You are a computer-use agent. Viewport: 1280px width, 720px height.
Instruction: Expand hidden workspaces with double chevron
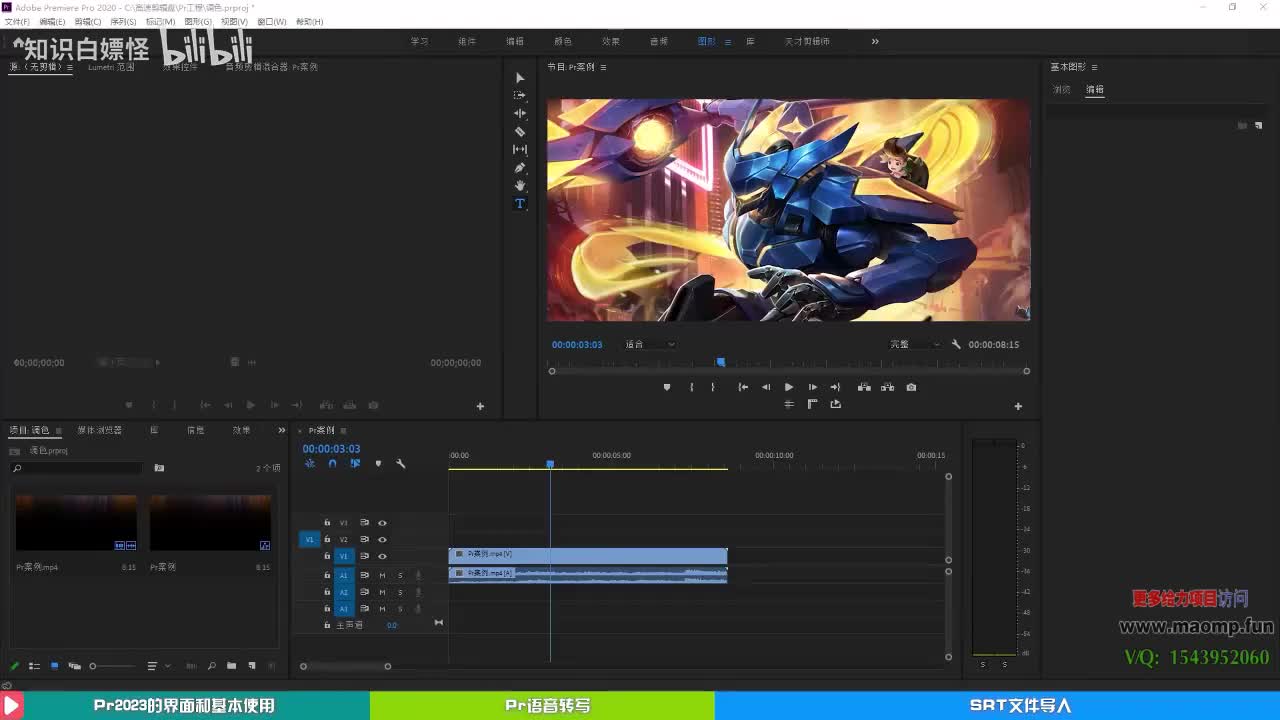click(875, 41)
